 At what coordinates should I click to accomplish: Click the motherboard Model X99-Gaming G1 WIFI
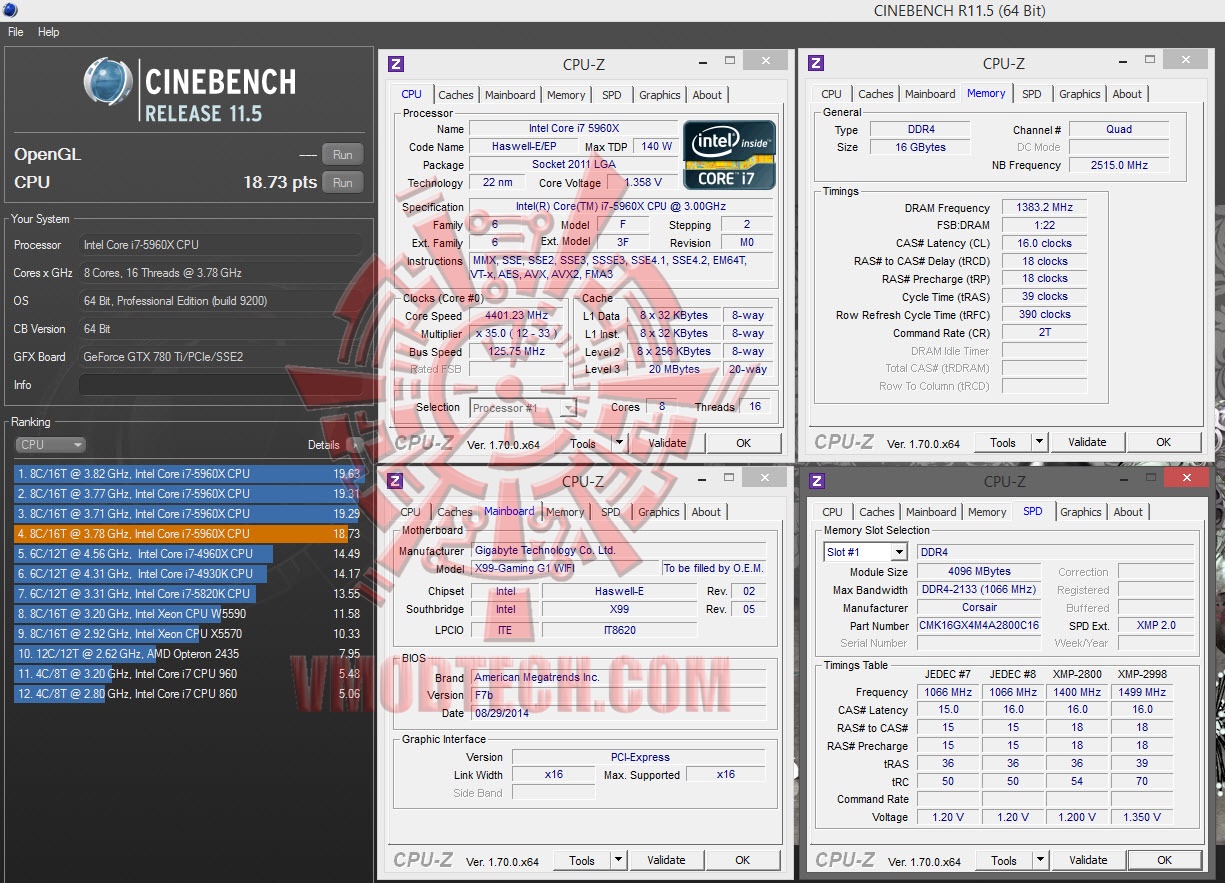564,568
